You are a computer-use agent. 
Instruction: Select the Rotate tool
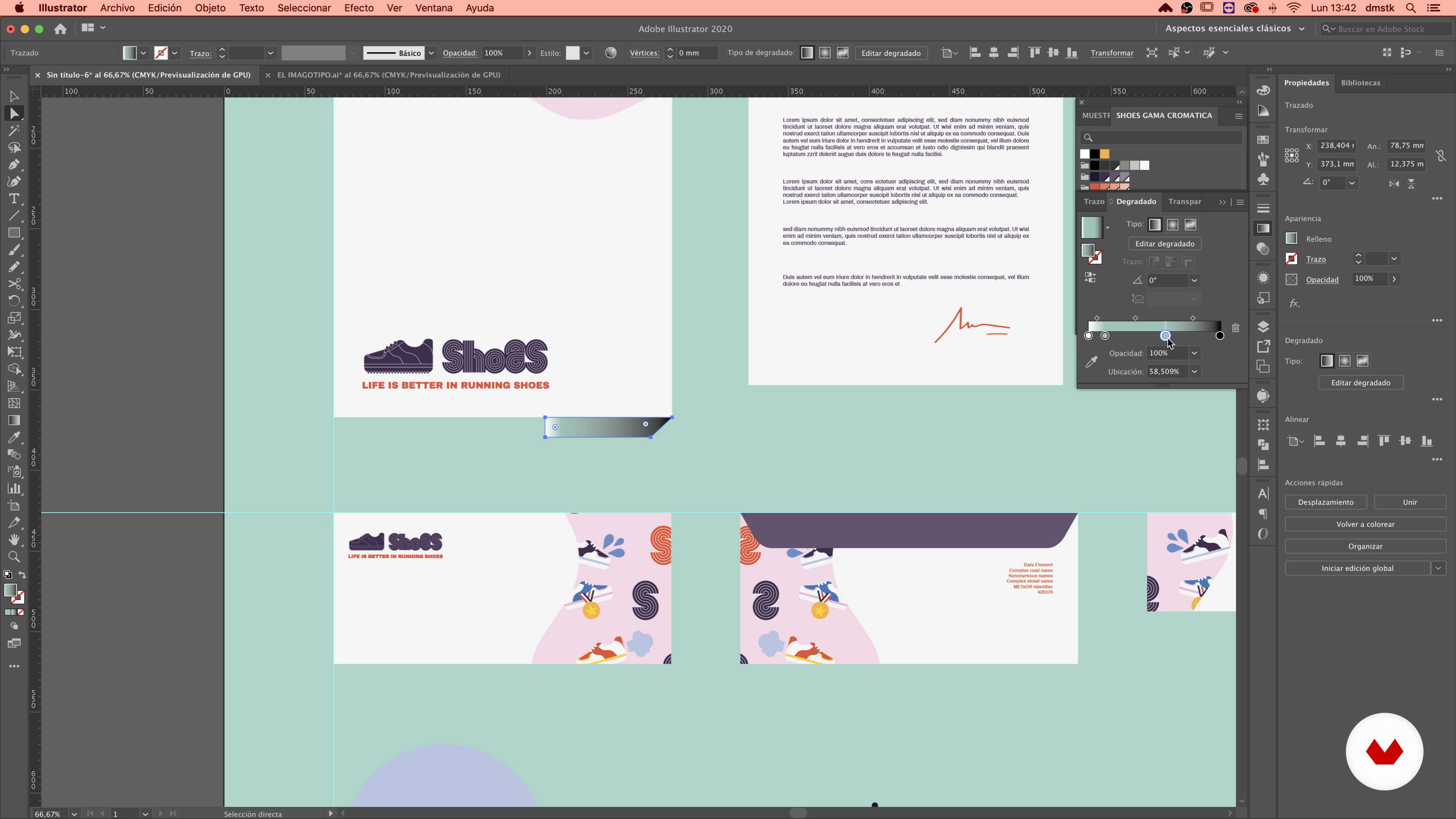14,301
